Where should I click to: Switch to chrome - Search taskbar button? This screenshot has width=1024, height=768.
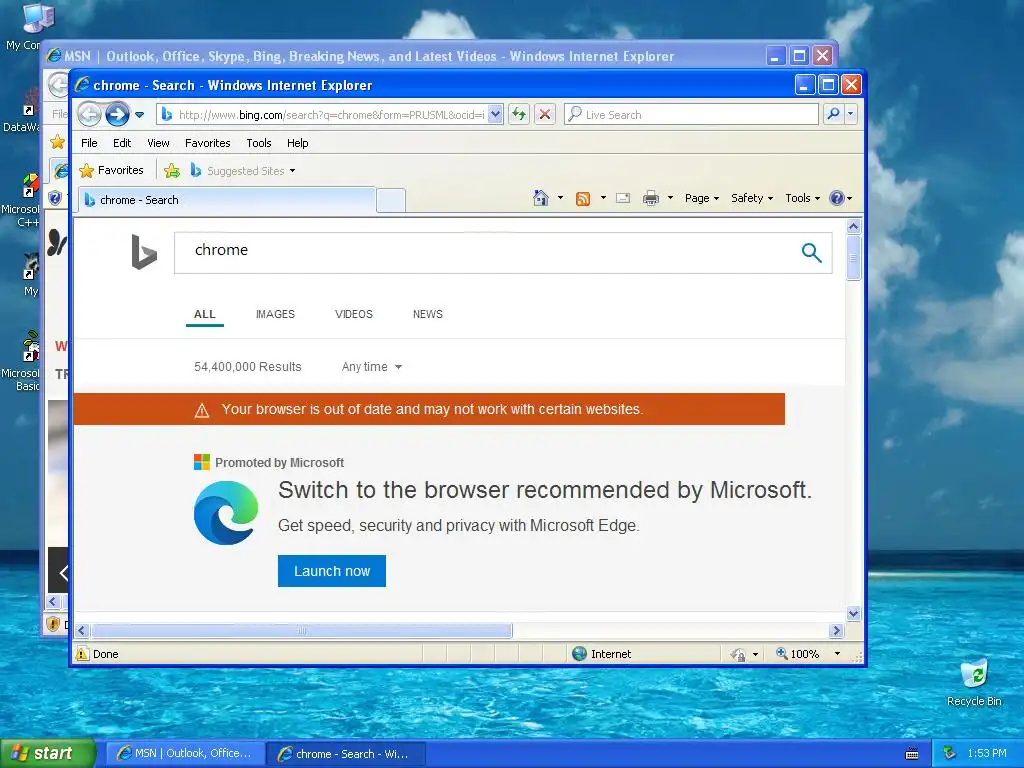346,754
